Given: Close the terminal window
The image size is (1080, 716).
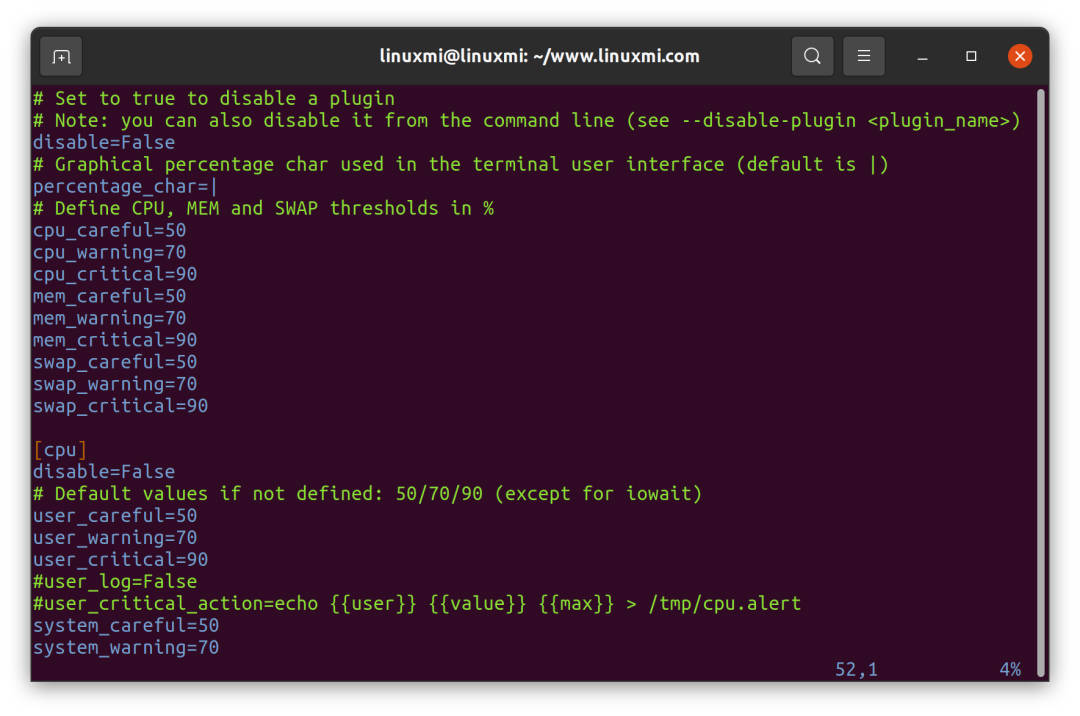Looking at the screenshot, I should [x=1019, y=56].
